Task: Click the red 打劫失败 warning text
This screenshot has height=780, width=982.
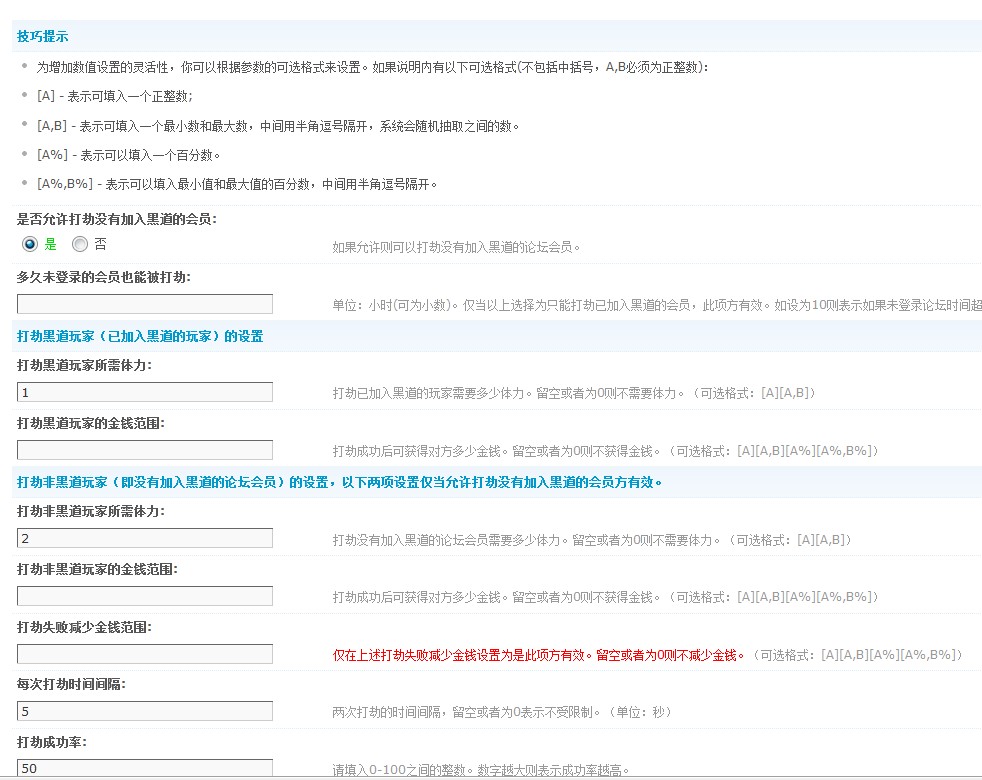Action: point(539,655)
